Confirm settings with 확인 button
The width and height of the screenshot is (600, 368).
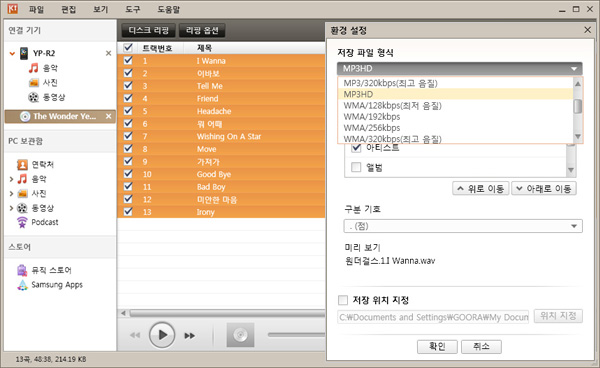(x=437, y=347)
